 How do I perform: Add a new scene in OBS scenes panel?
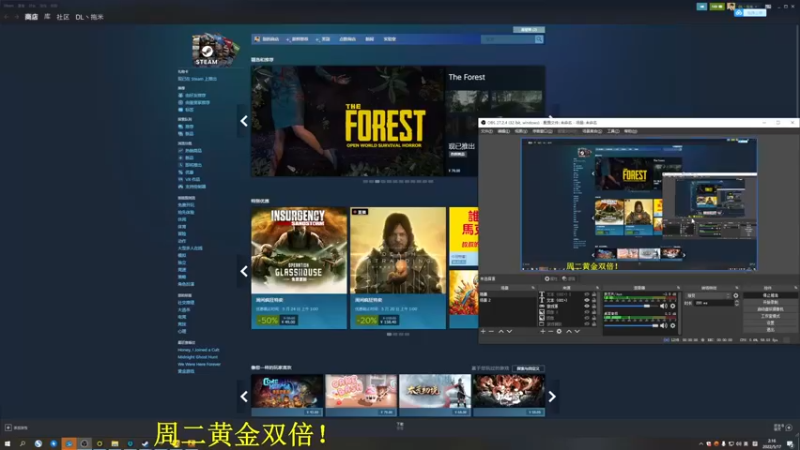click(x=483, y=332)
